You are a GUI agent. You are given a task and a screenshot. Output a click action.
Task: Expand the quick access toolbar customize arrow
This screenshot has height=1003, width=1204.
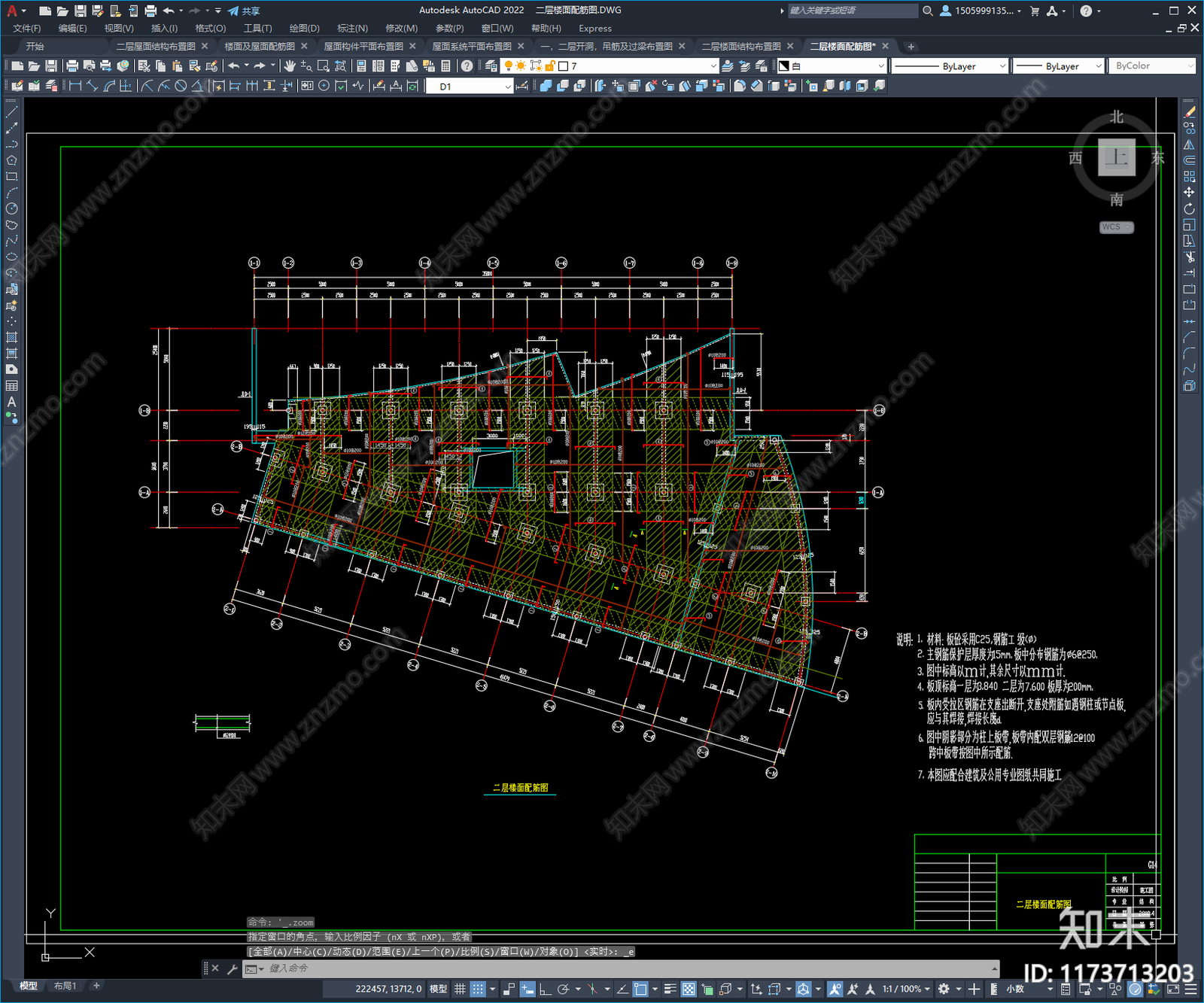click(x=218, y=11)
